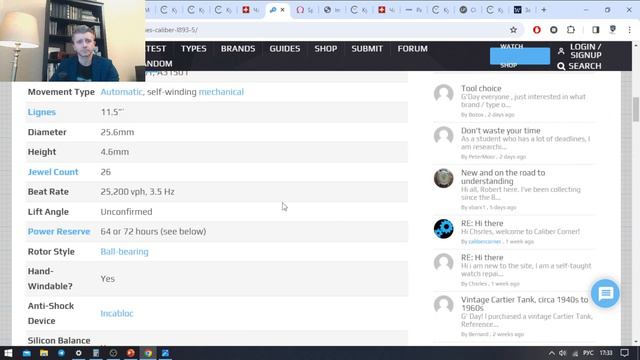Open the volume control in tray
Viewport: 640px width, 360px height.
point(562,353)
